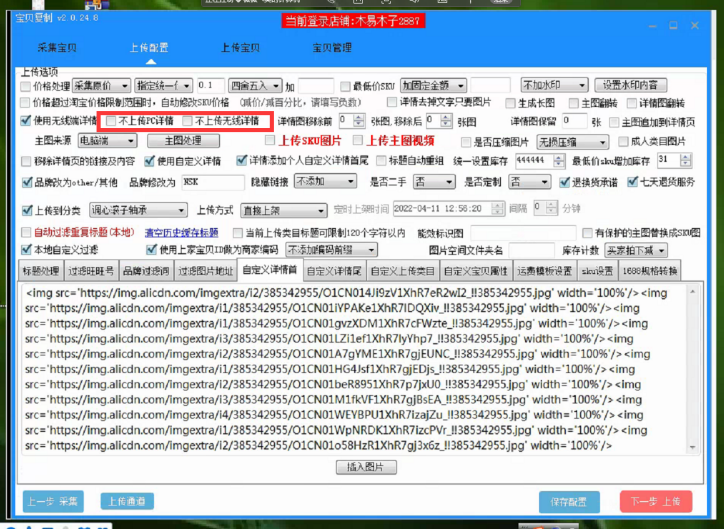Open the 主图来源 电脑端 dropdown
This screenshot has width=724, height=529.
pyautogui.click(x=107, y=140)
